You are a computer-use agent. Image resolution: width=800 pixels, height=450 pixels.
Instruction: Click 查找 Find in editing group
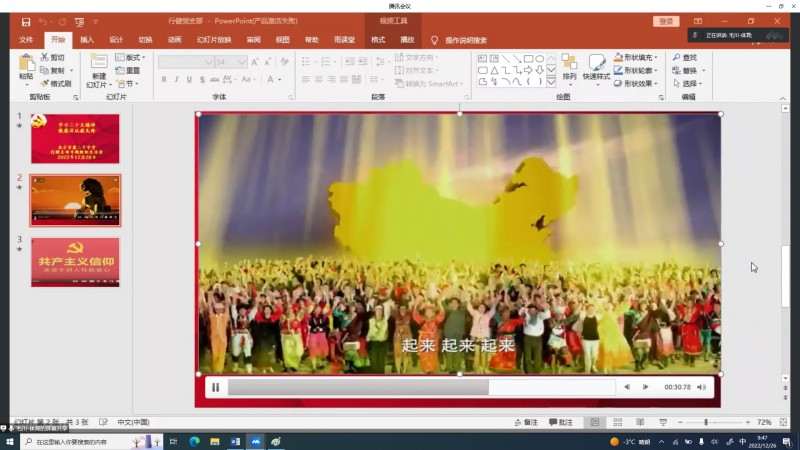685,57
